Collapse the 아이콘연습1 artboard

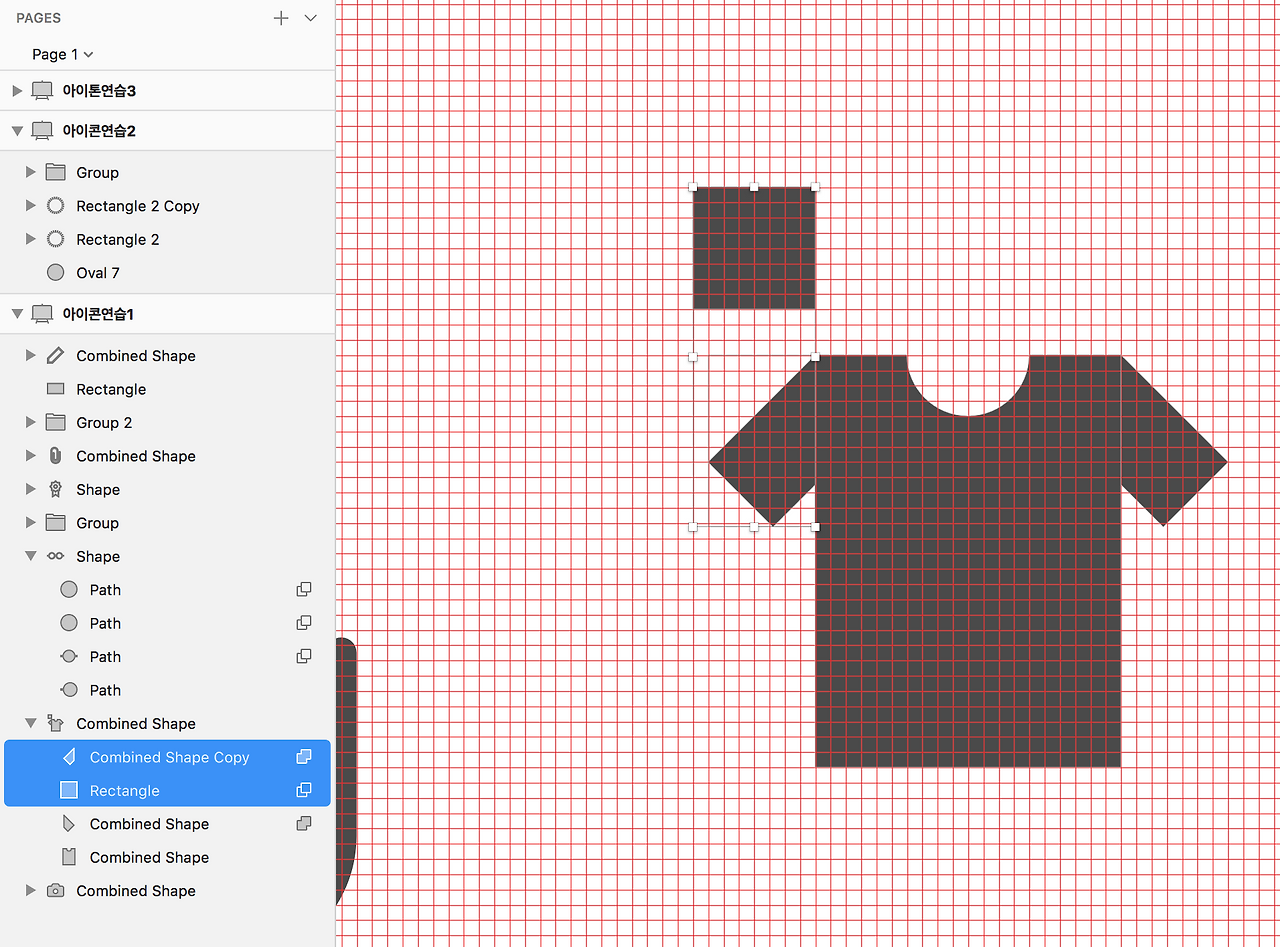[17, 314]
